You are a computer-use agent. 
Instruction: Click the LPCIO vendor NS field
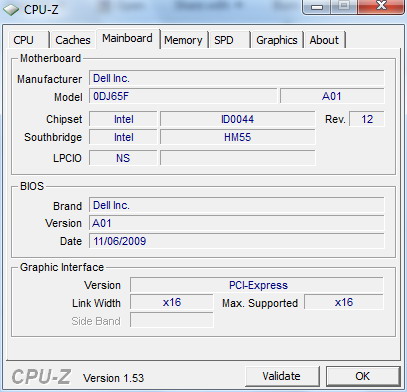pyautogui.click(x=123, y=158)
